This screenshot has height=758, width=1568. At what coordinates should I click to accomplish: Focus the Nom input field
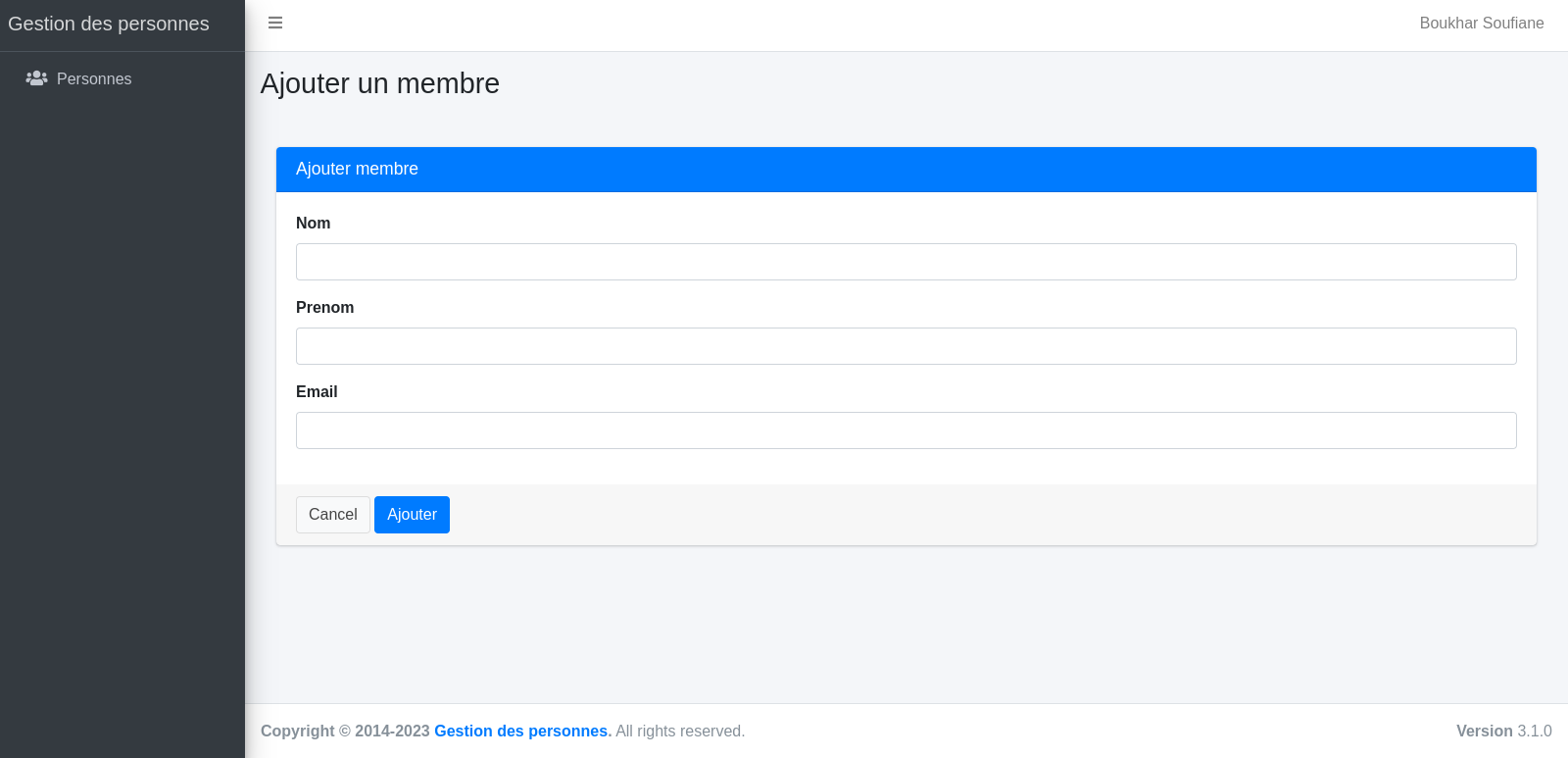(x=906, y=262)
